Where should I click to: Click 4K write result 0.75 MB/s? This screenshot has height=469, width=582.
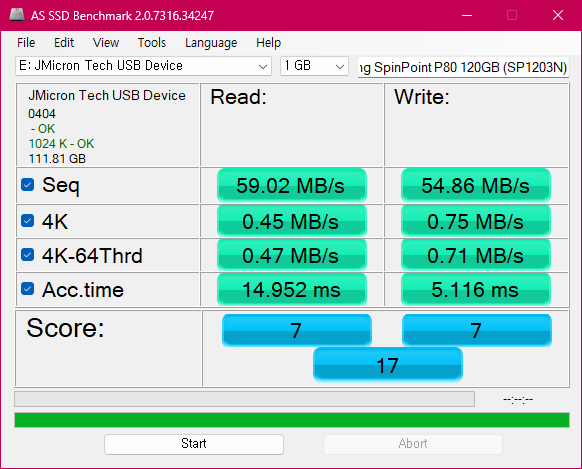476,221
